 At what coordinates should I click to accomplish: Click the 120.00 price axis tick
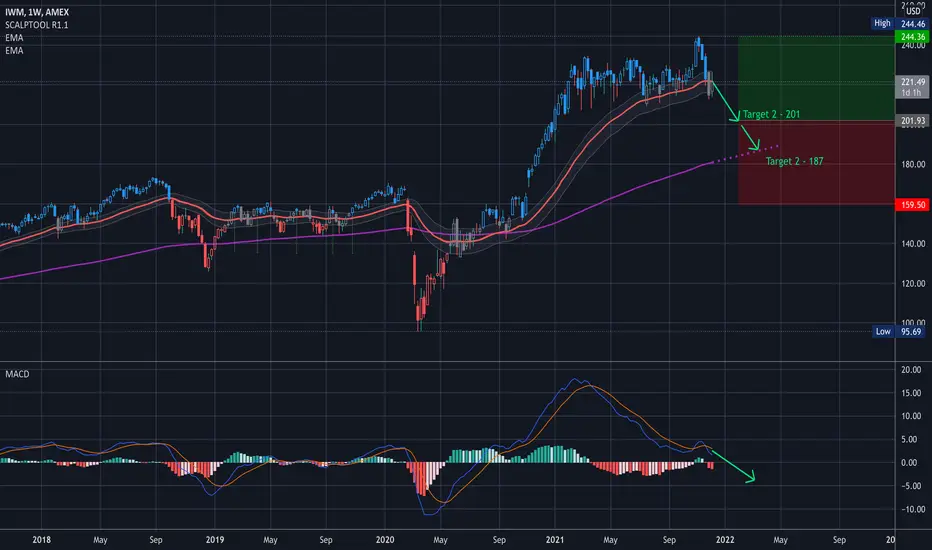point(913,283)
